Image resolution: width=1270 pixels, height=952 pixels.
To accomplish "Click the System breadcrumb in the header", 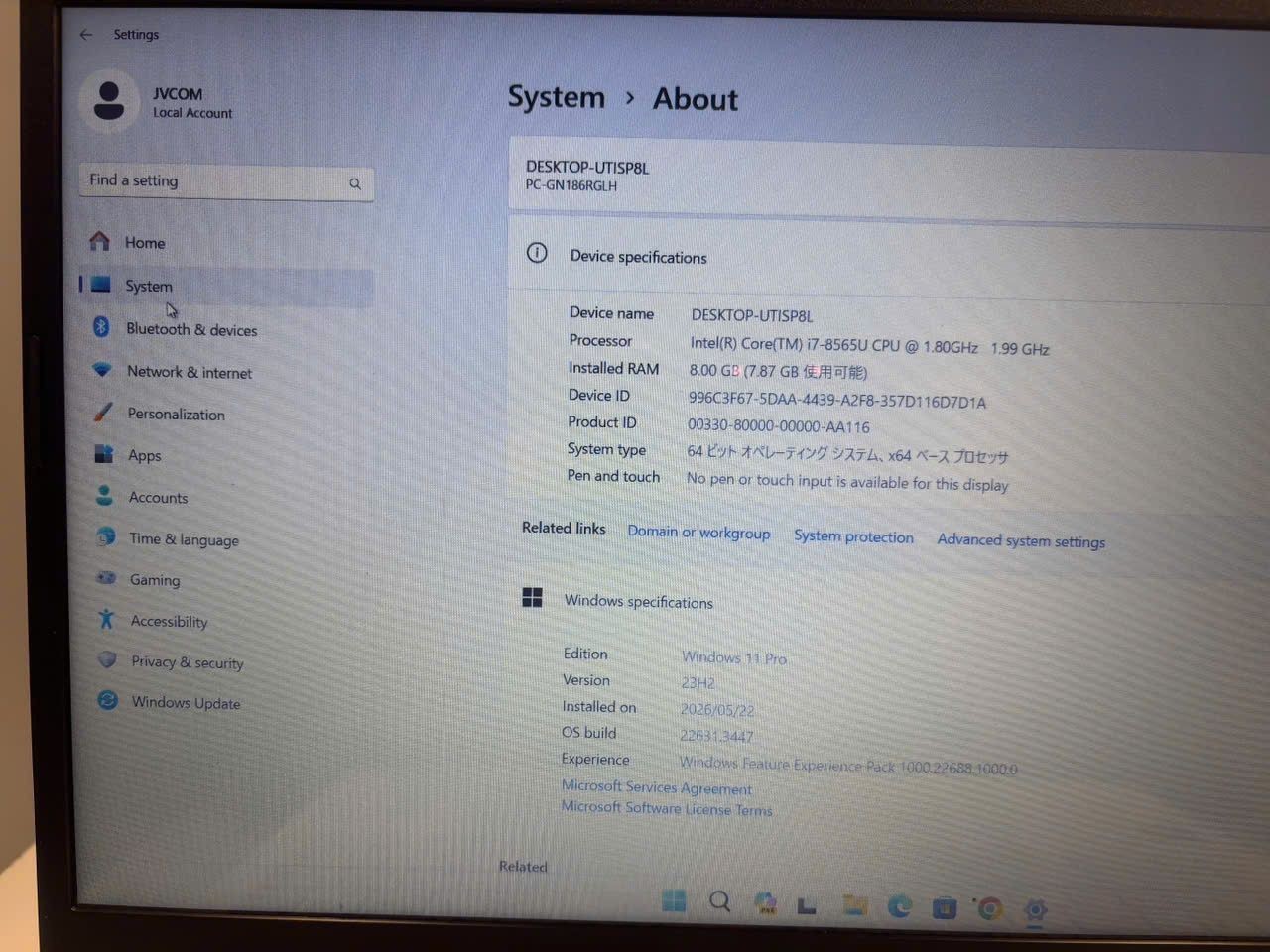I will [x=556, y=97].
